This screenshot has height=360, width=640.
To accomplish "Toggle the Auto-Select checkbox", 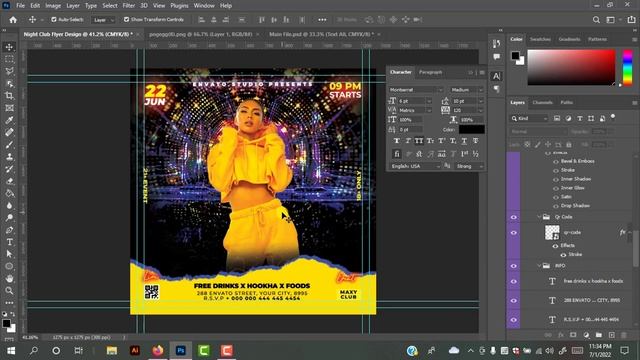I will pyautogui.click(x=54, y=19).
